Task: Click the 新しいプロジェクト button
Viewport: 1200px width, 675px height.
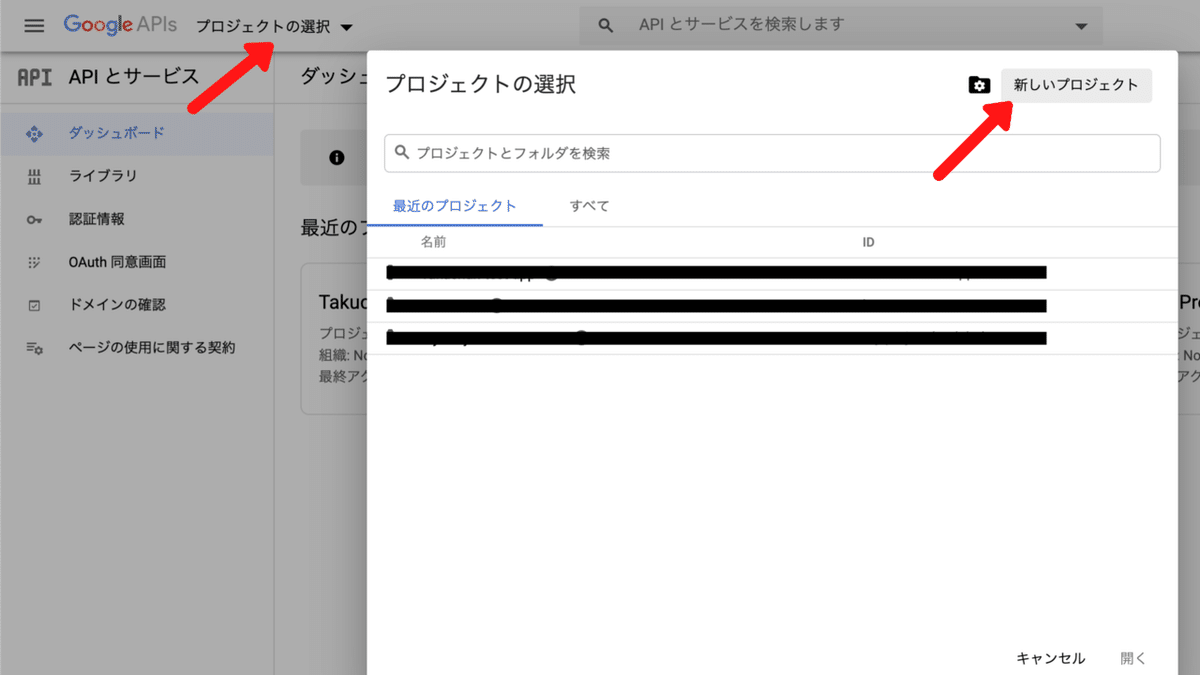Action: [1076, 86]
